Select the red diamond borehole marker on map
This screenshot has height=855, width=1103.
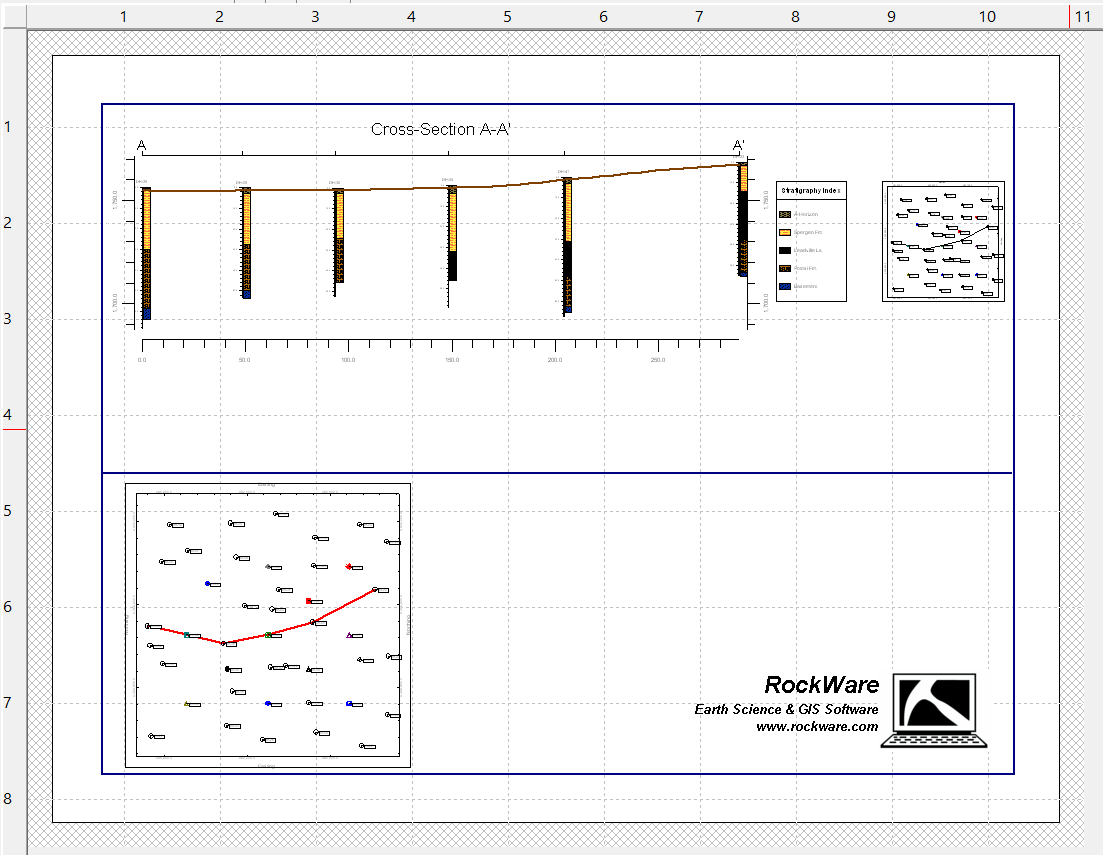tap(348, 566)
